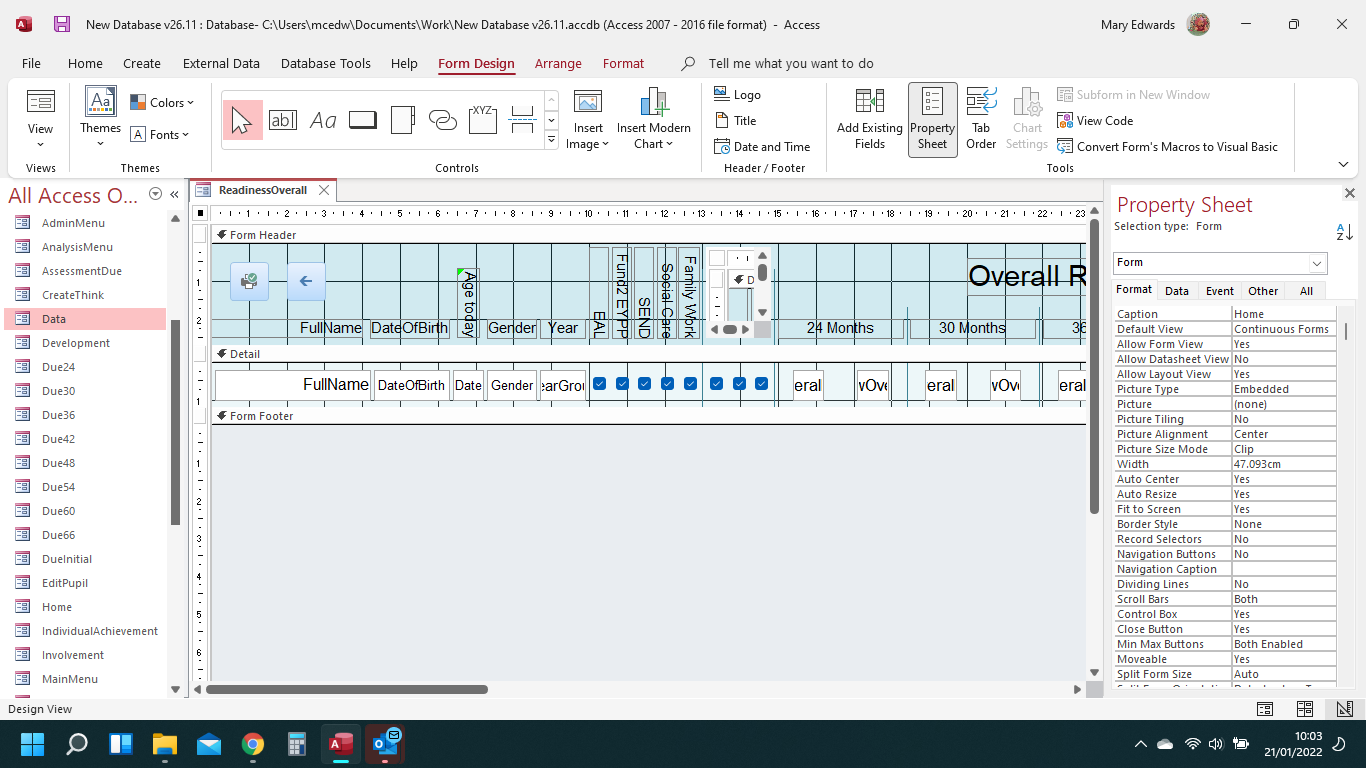The image size is (1366, 768).
Task: Click the horizontal scrollbar of the form designer
Action: pyautogui.click(x=347, y=689)
